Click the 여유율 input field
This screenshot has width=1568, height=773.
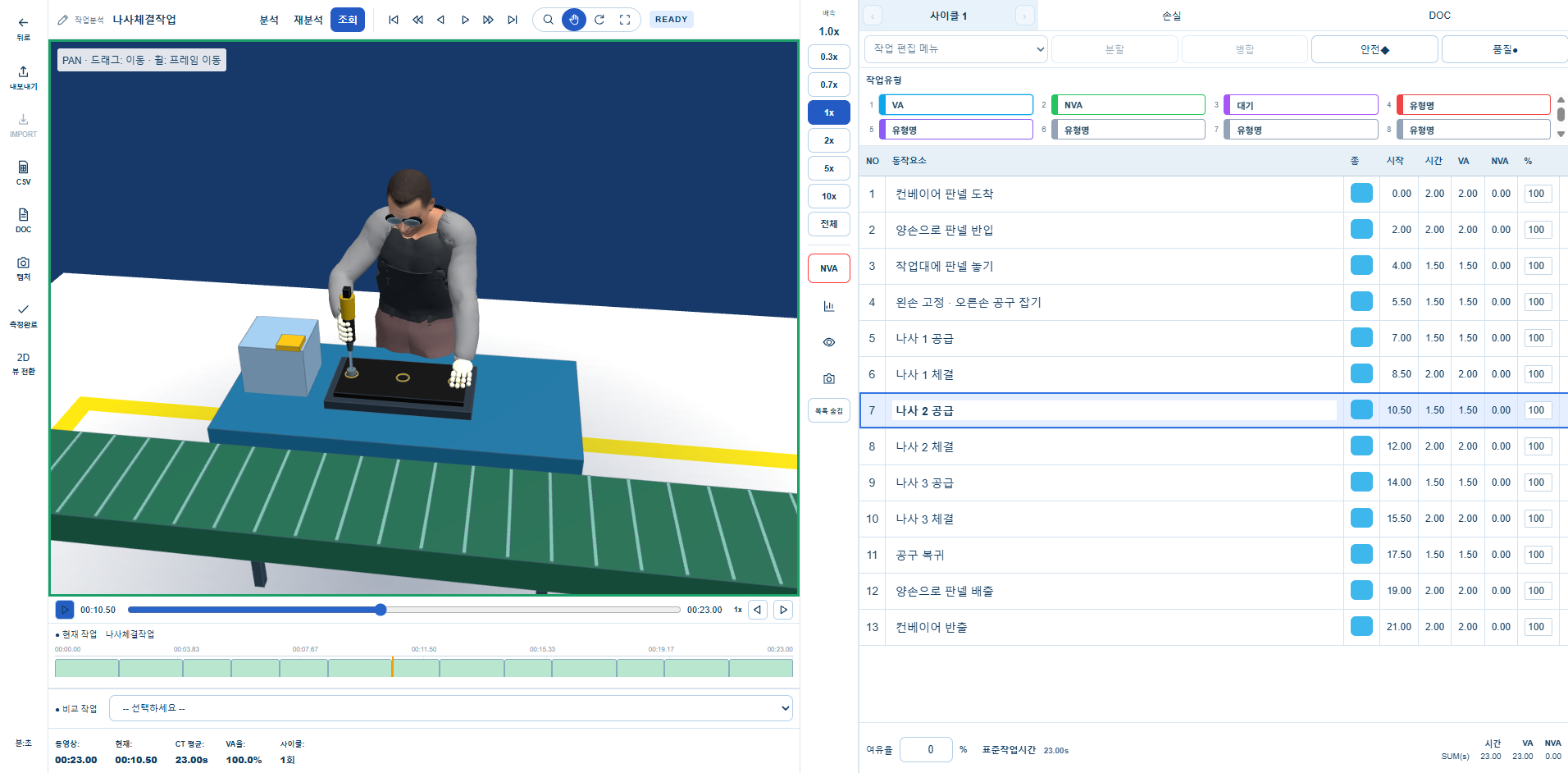tap(926, 749)
